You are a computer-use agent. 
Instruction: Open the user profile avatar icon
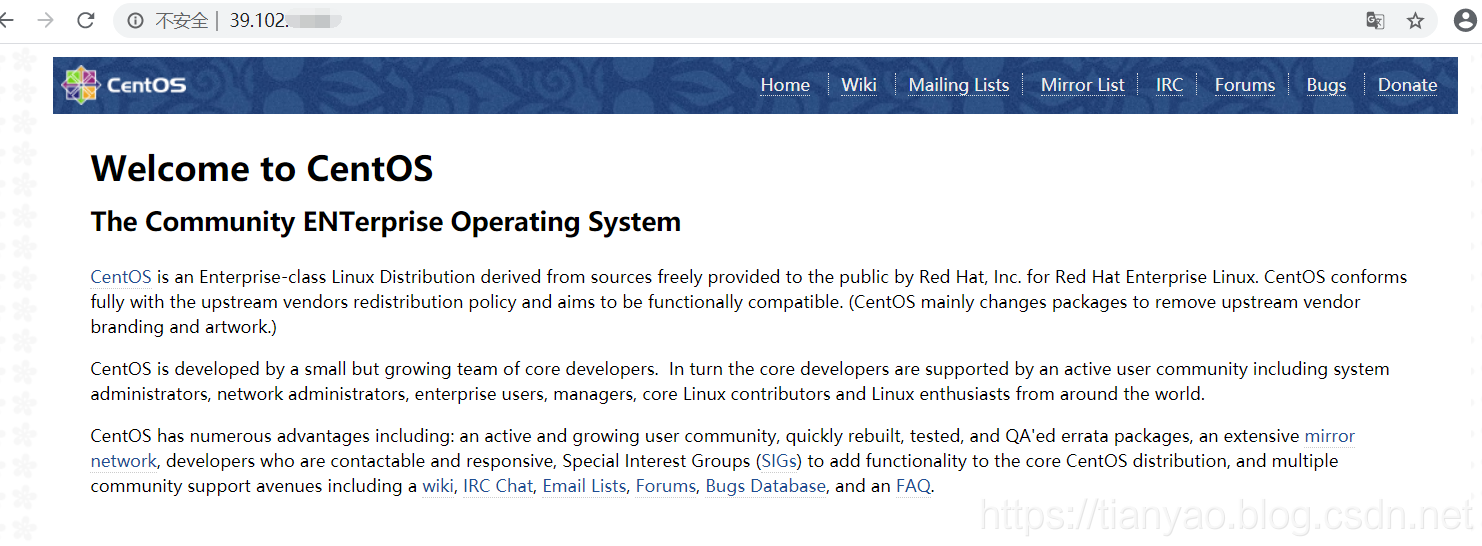1465,21
